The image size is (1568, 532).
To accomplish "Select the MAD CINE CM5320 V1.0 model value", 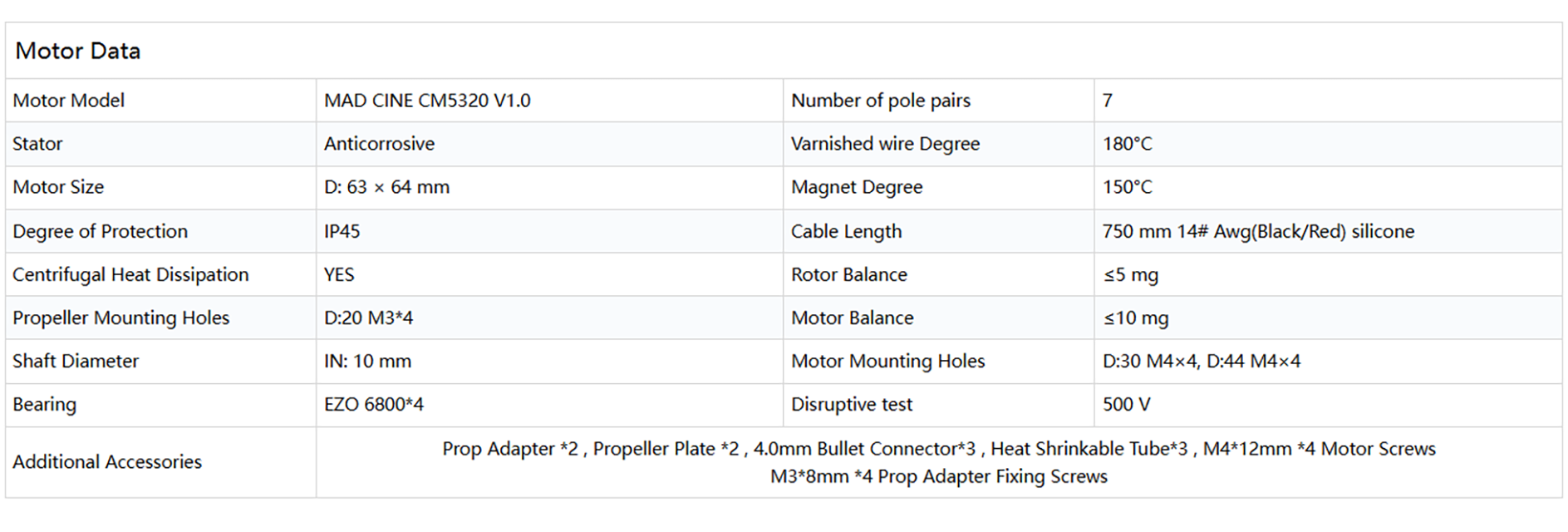I will click(x=427, y=101).
